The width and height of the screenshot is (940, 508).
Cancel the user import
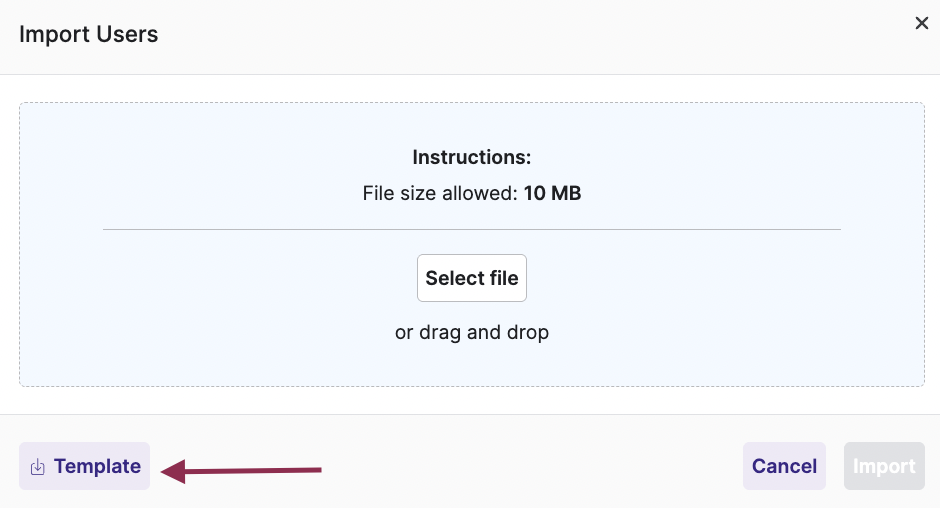[x=784, y=466]
